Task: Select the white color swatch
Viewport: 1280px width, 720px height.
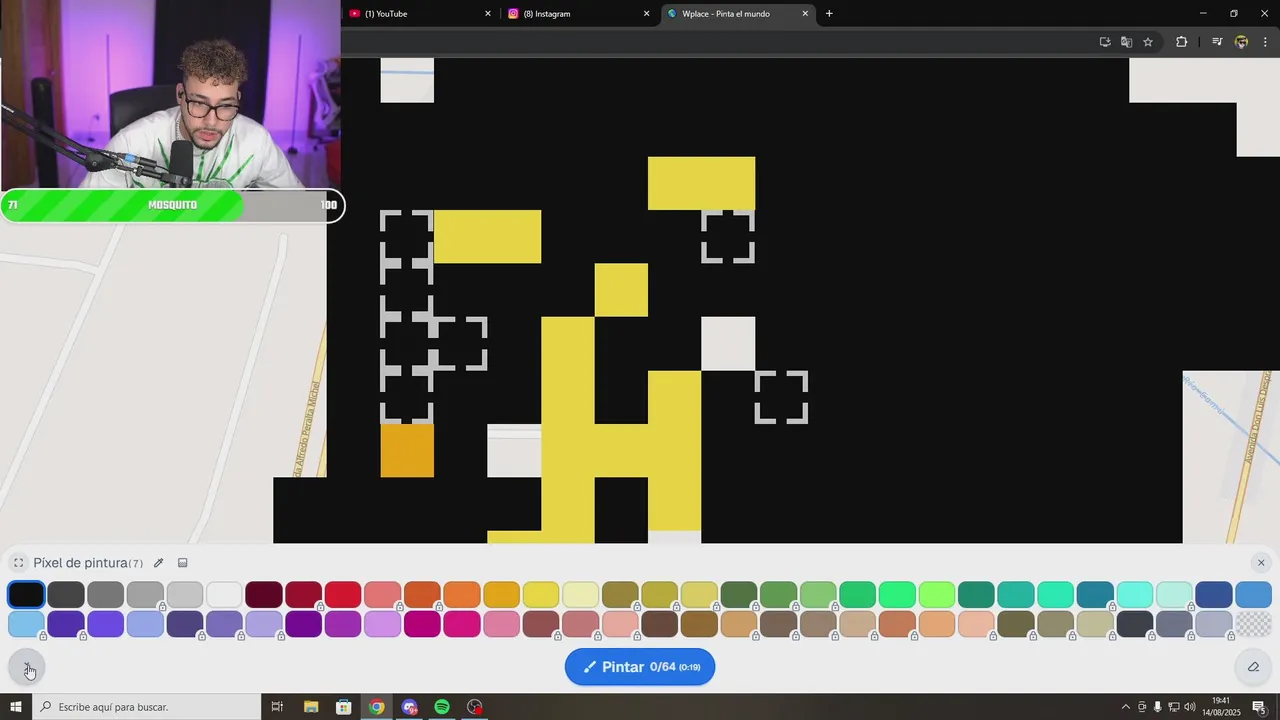Action: pyautogui.click(x=224, y=594)
